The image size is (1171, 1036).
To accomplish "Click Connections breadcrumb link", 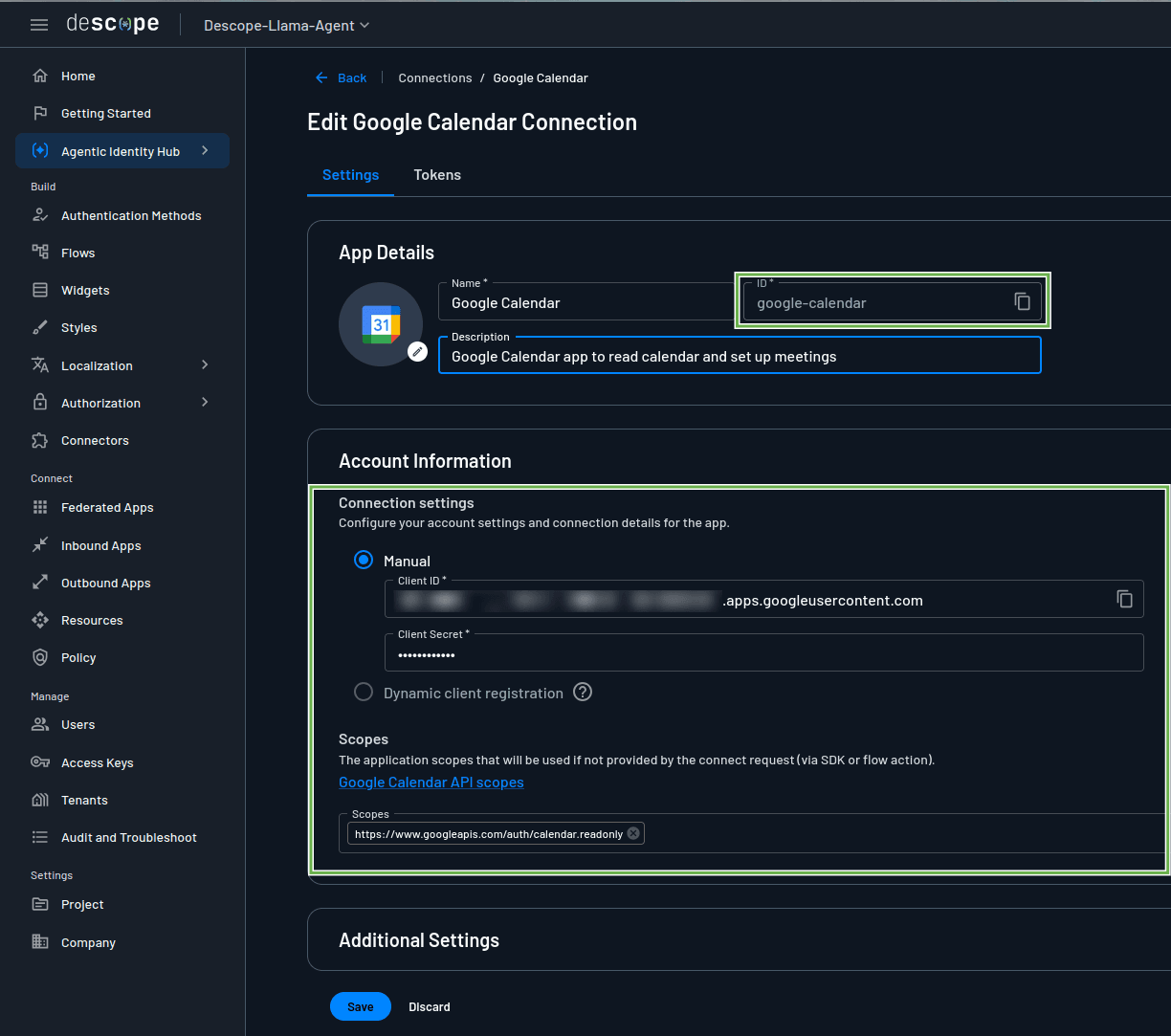I will click(435, 77).
